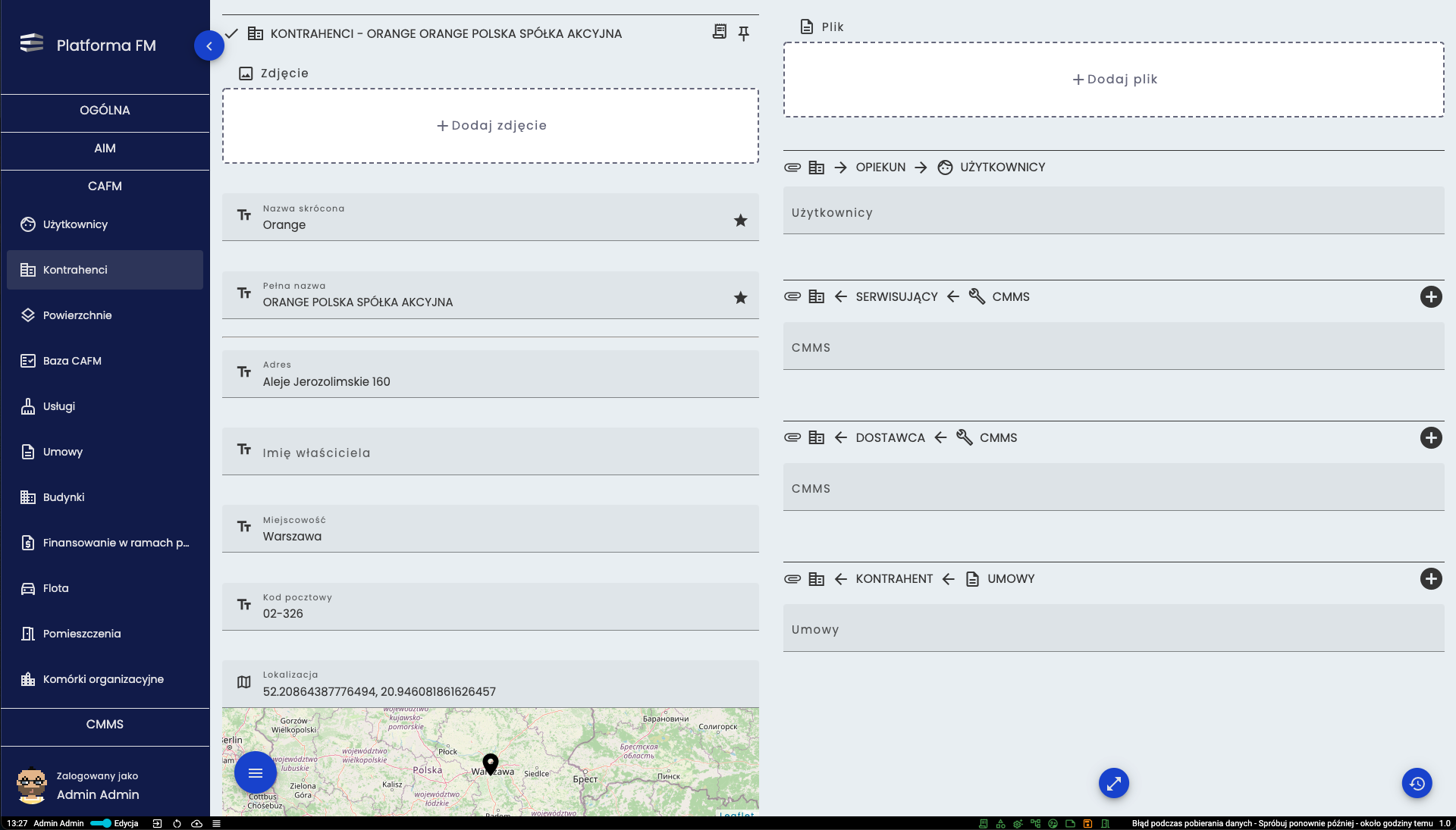1456x830 pixels.
Task: Open the Umowy sidebar item
Action: pos(105,452)
